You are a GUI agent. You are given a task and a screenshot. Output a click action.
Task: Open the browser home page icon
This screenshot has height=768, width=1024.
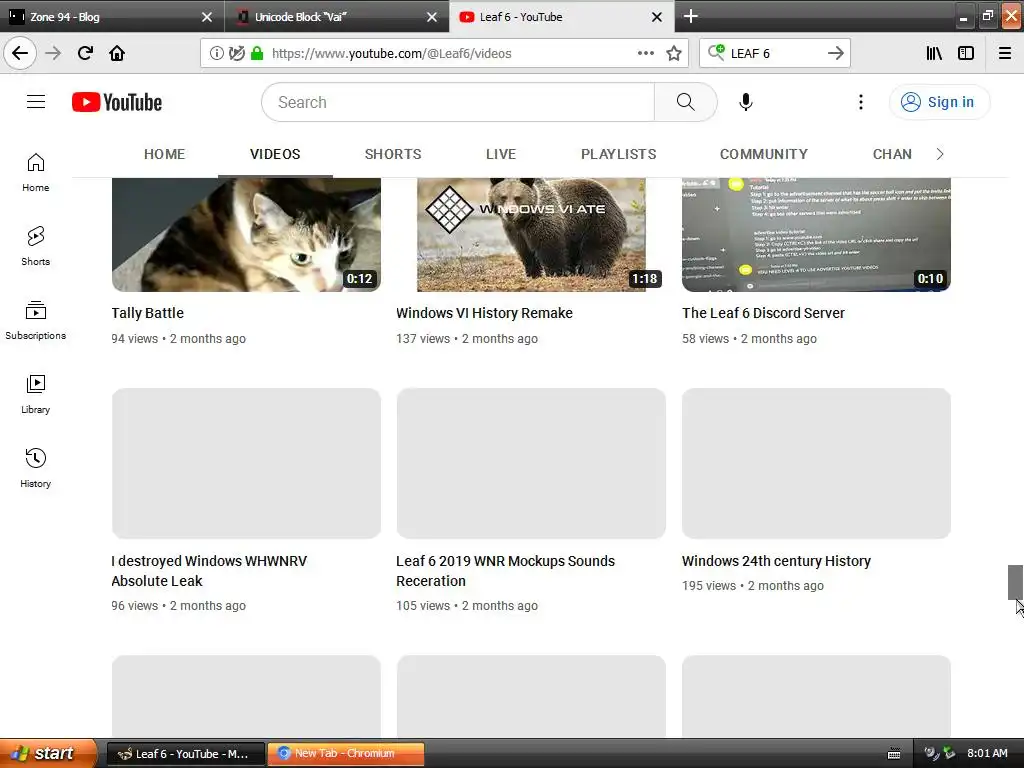(x=117, y=53)
